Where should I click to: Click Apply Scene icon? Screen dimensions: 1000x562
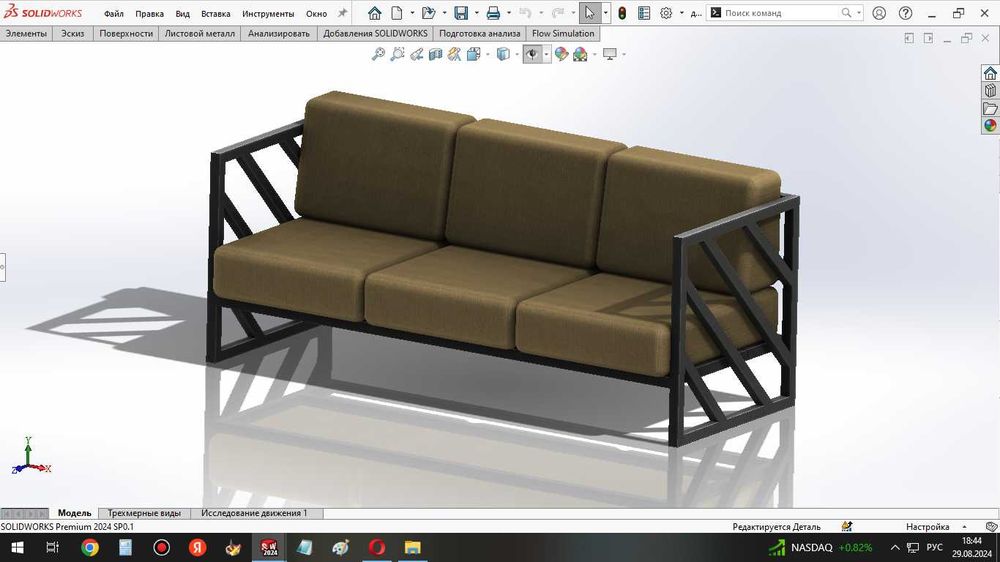[580, 54]
